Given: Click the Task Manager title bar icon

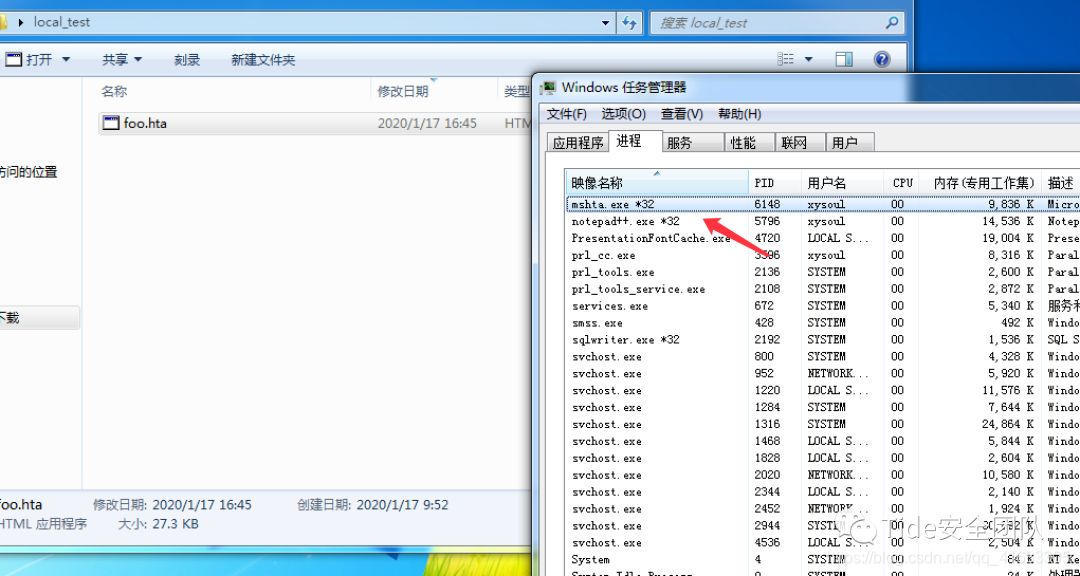Looking at the screenshot, I should pyautogui.click(x=548, y=88).
